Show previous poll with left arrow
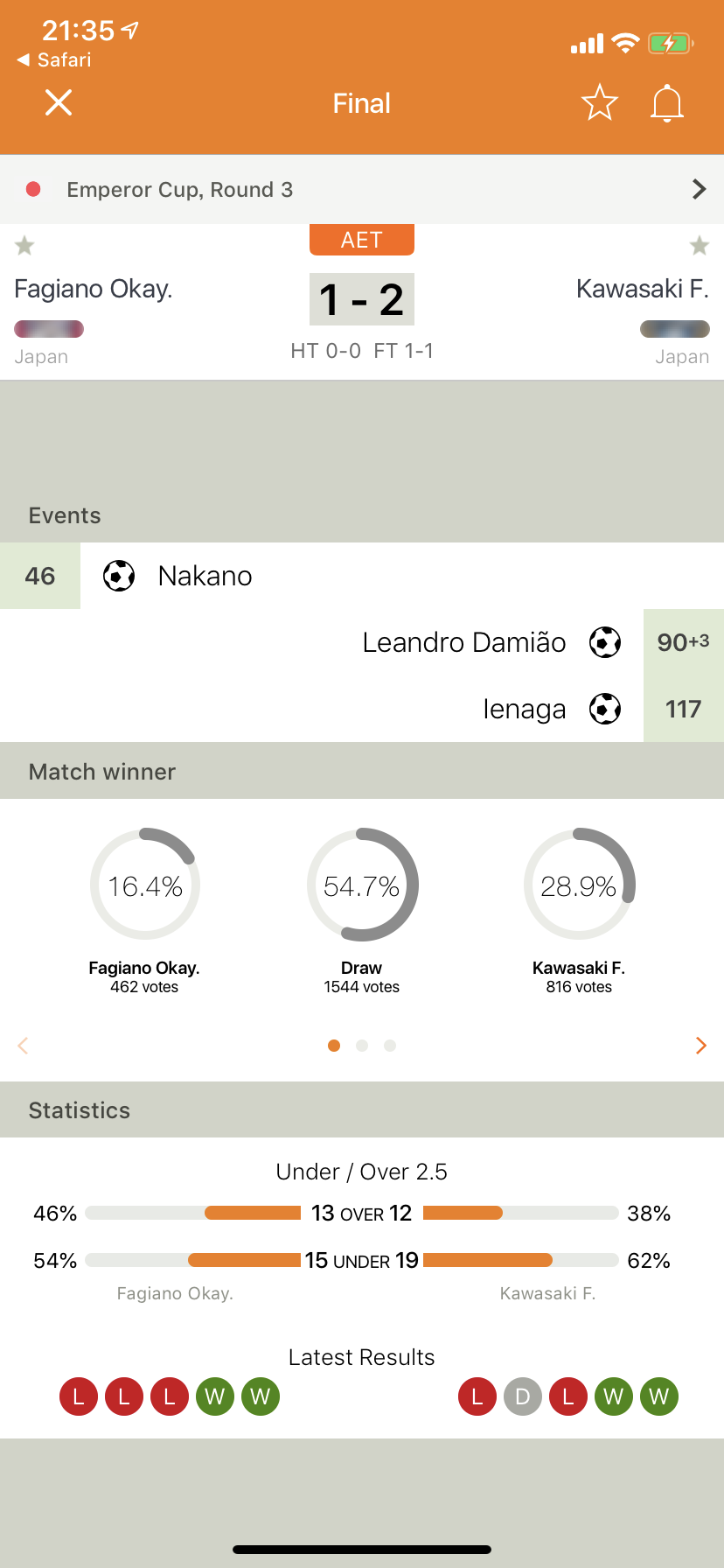Viewport: 724px width, 1568px height. (x=24, y=1046)
